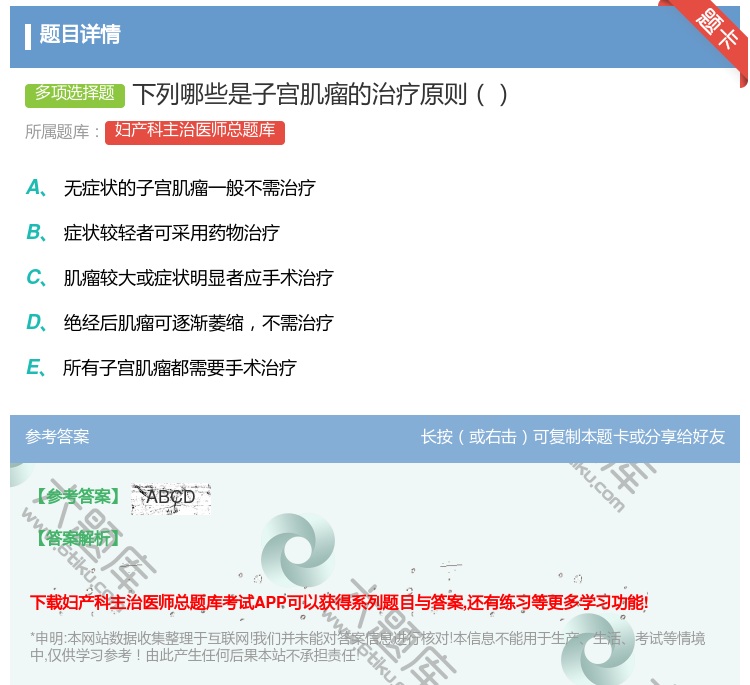Tick the letter A option marker
Image resolution: width=750 pixels, height=685 pixels.
[34, 187]
